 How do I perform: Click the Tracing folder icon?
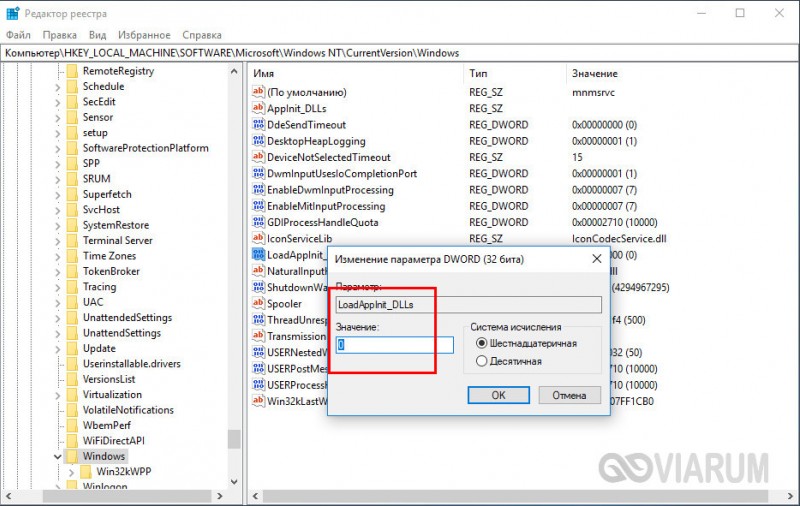pos(72,287)
